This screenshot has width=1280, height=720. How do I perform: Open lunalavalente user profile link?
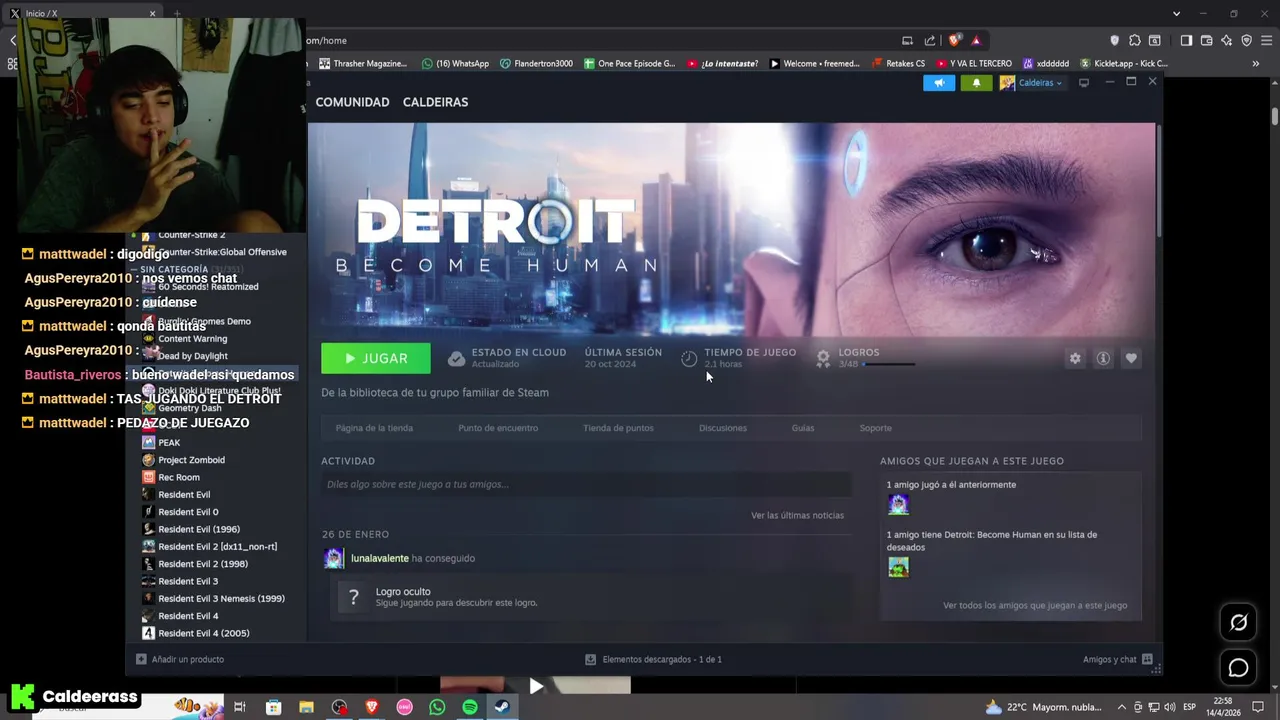pyautogui.click(x=380, y=558)
